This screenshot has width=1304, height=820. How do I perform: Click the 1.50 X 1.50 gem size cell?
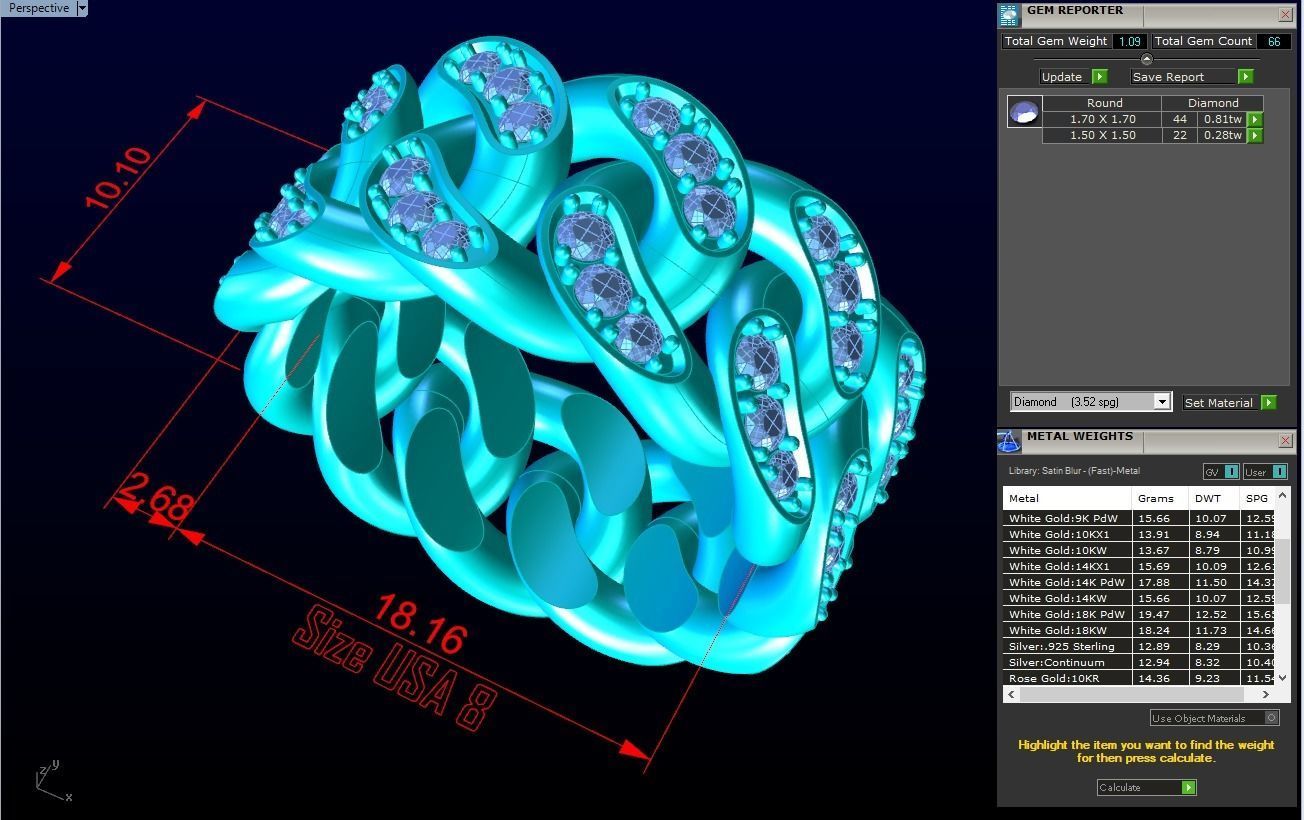pyautogui.click(x=1102, y=135)
